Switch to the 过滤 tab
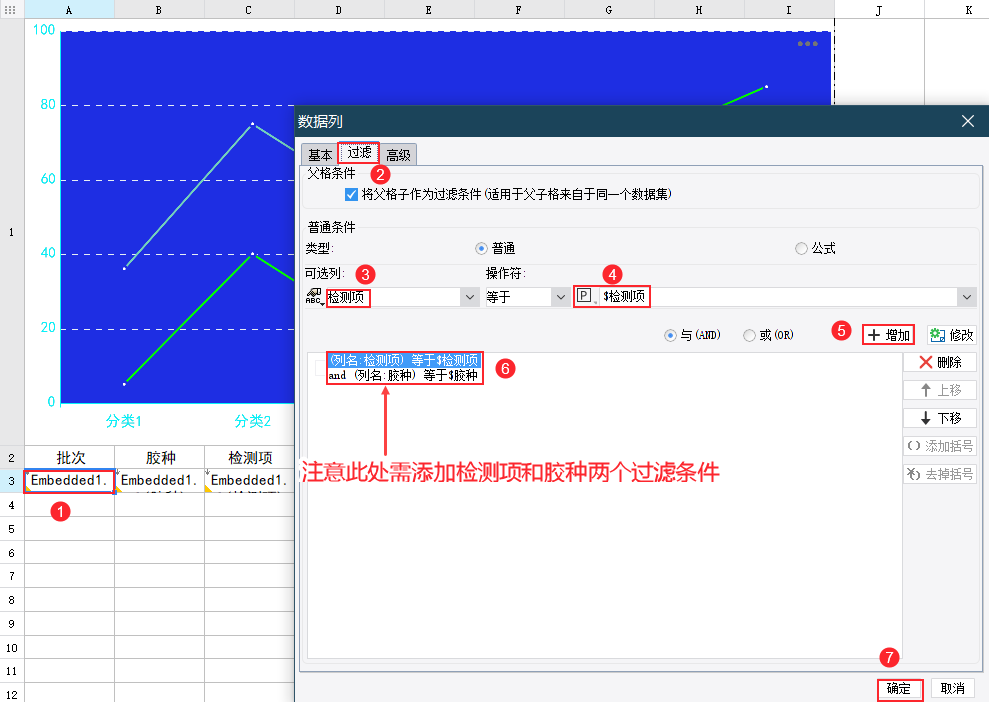This screenshot has width=989, height=702. [359, 153]
